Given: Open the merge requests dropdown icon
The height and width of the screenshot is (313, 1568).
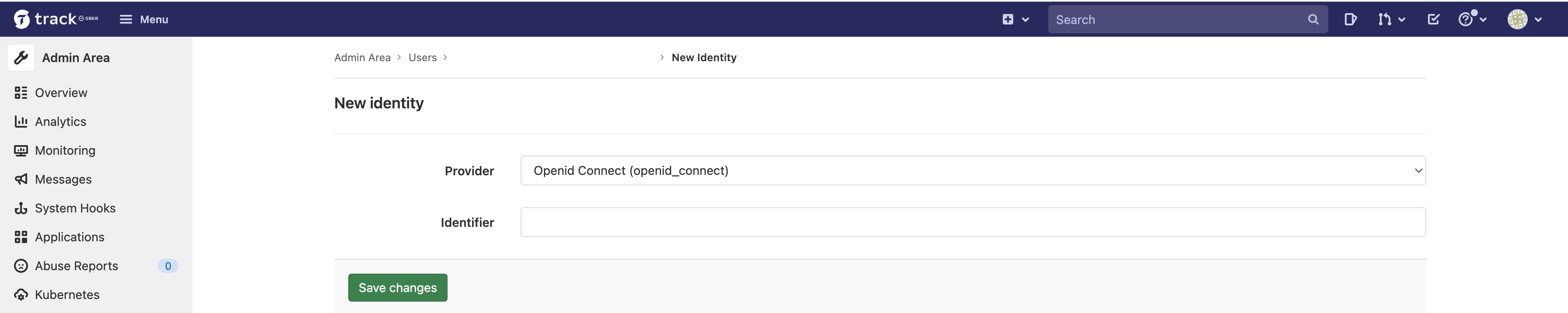Looking at the screenshot, I should [1391, 19].
